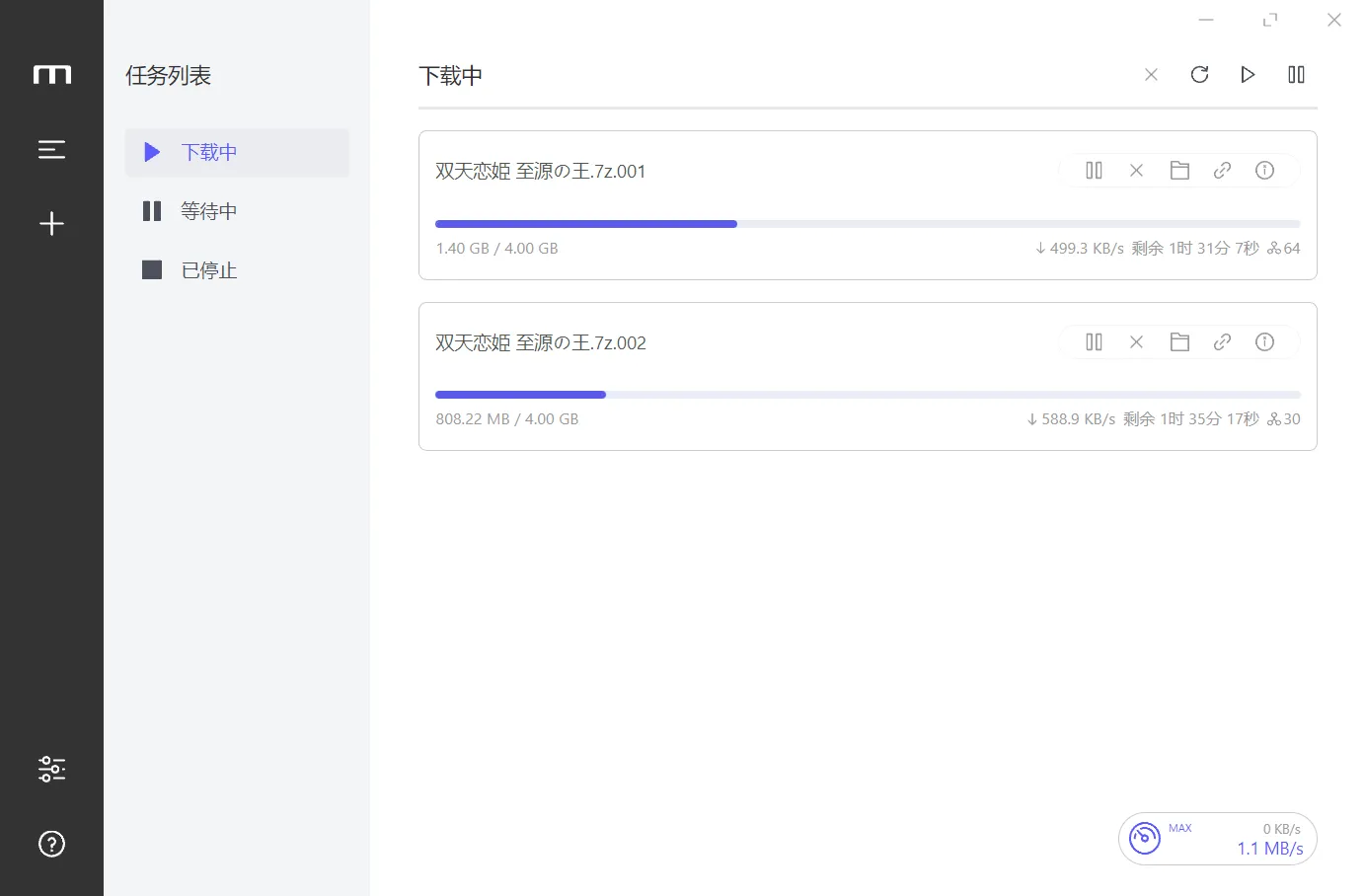The image size is (1365, 896).
Task: Click the 30 connections count
Action: coord(1291,419)
